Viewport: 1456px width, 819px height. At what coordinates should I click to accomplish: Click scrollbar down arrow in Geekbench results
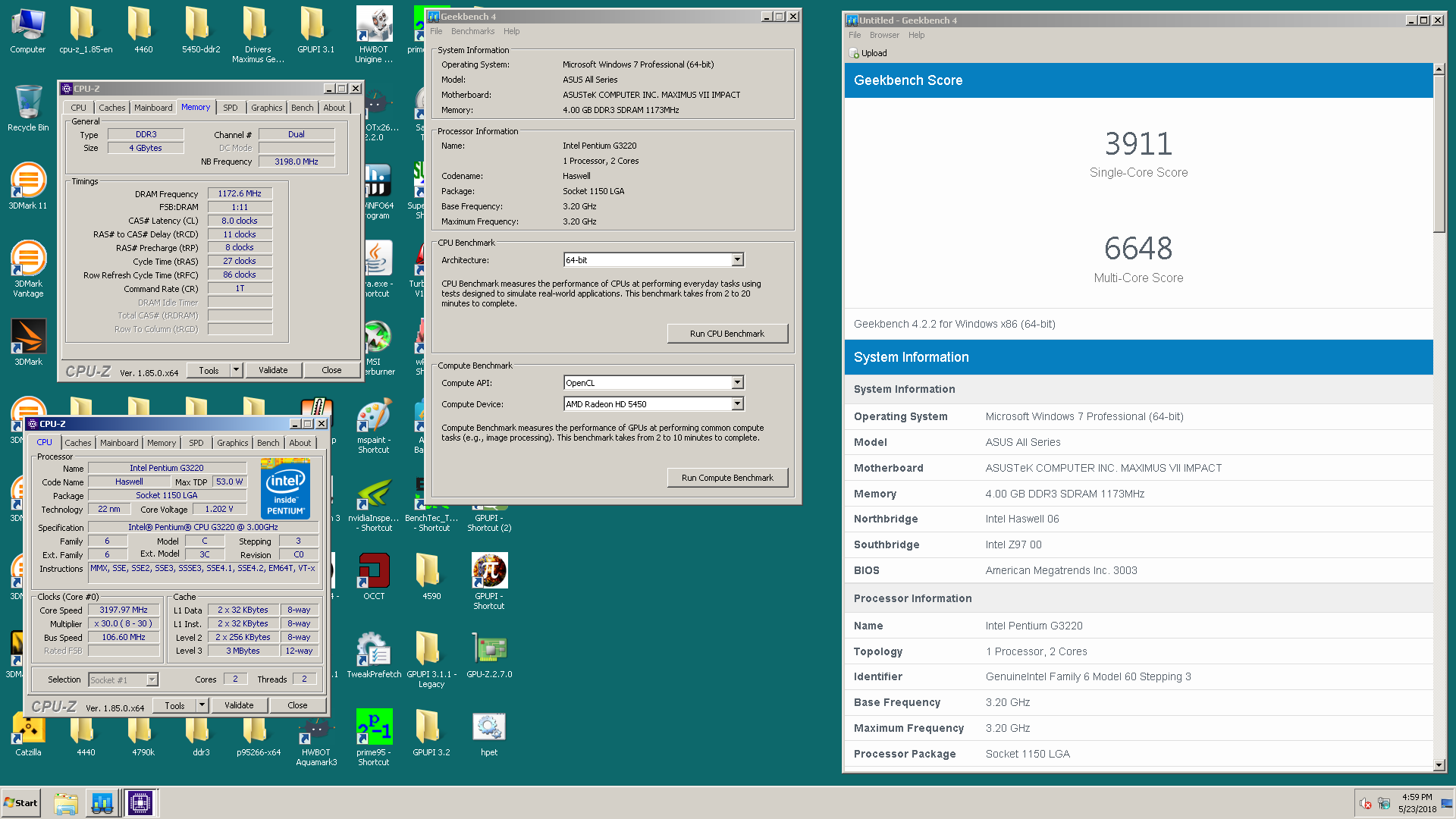click(x=1439, y=765)
